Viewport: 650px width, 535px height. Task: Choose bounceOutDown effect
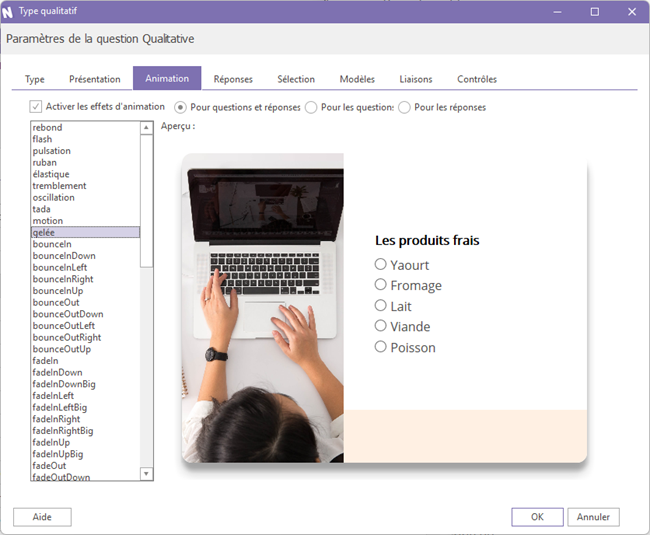click(86, 314)
